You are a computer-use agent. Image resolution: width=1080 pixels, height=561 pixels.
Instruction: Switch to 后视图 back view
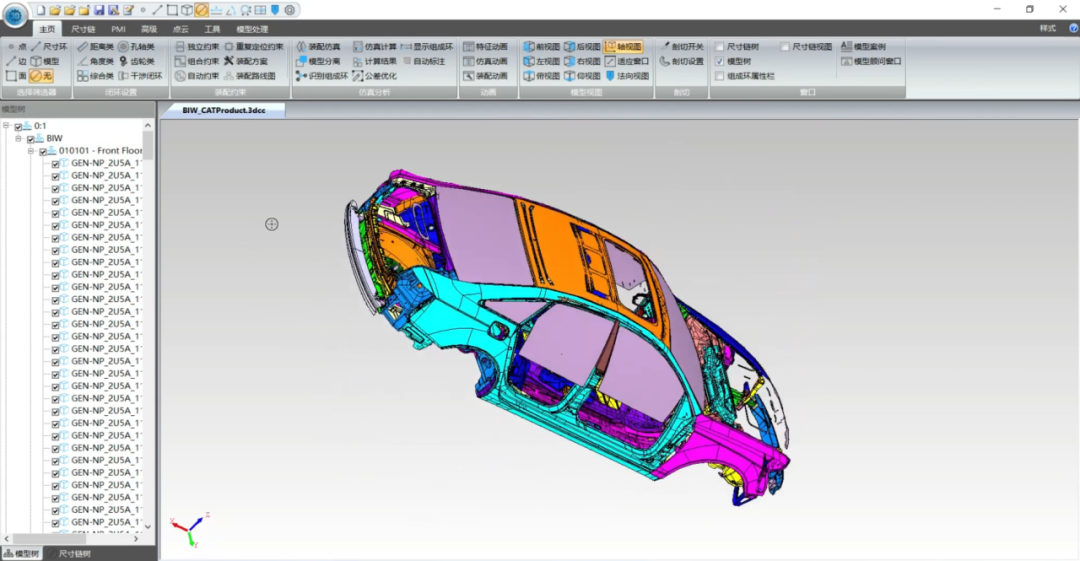[583, 47]
